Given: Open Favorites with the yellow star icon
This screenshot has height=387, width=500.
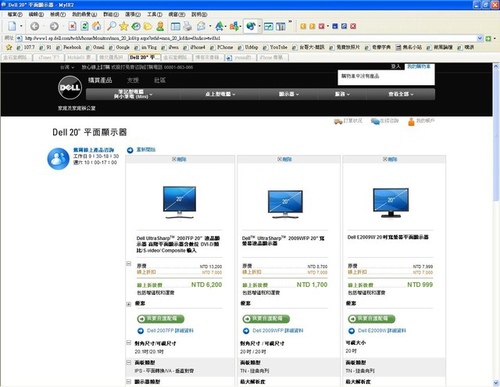Looking at the screenshot, I should tap(124, 26).
